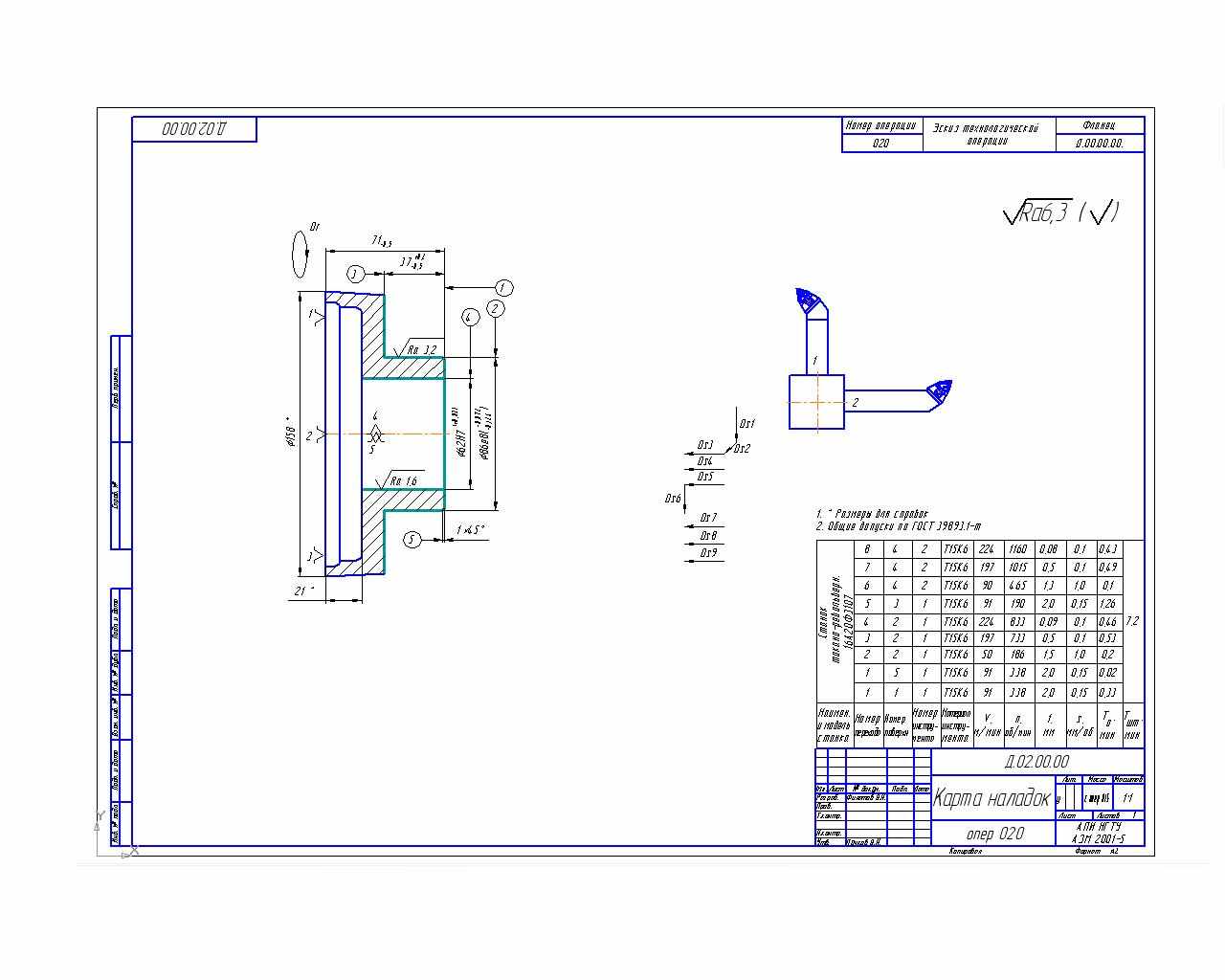Click the 1×45° chamfer dimension
This screenshot has height=980, width=1225.
pyautogui.click(x=470, y=530)
